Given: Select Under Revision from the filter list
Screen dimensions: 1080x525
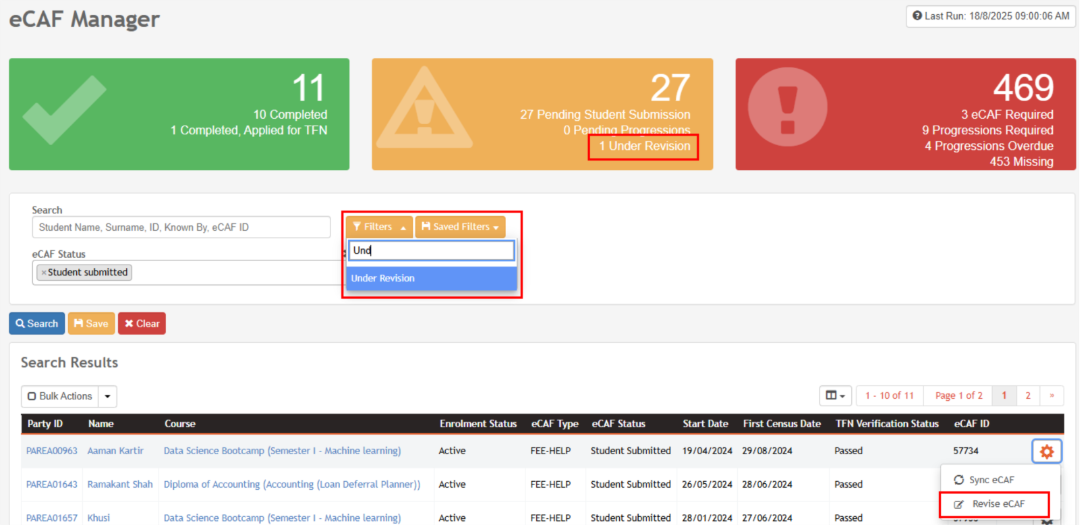Looking at the screenshot, I should pyautogui.click(x=431, y=278).
